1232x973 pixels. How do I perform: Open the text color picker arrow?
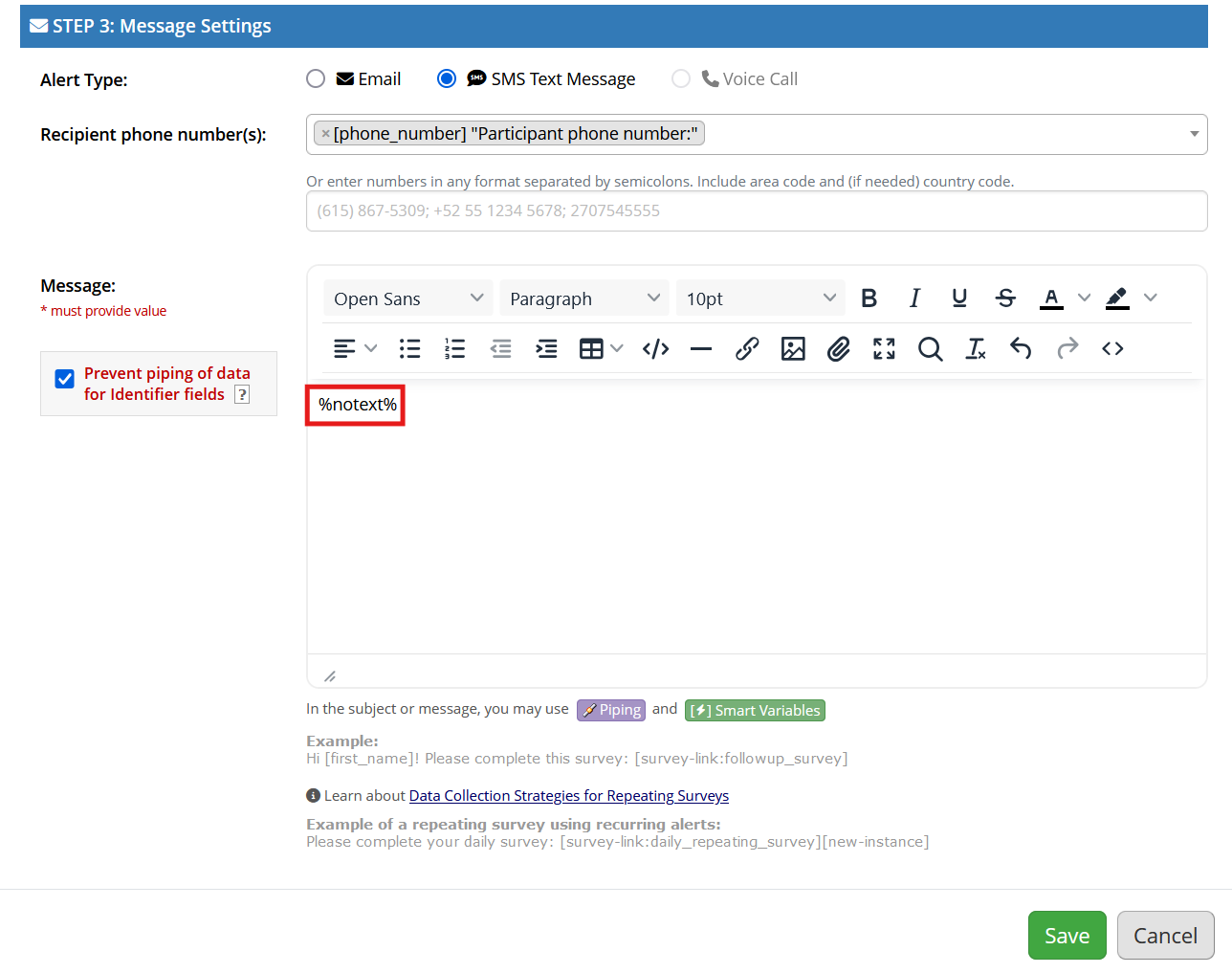1084,299
